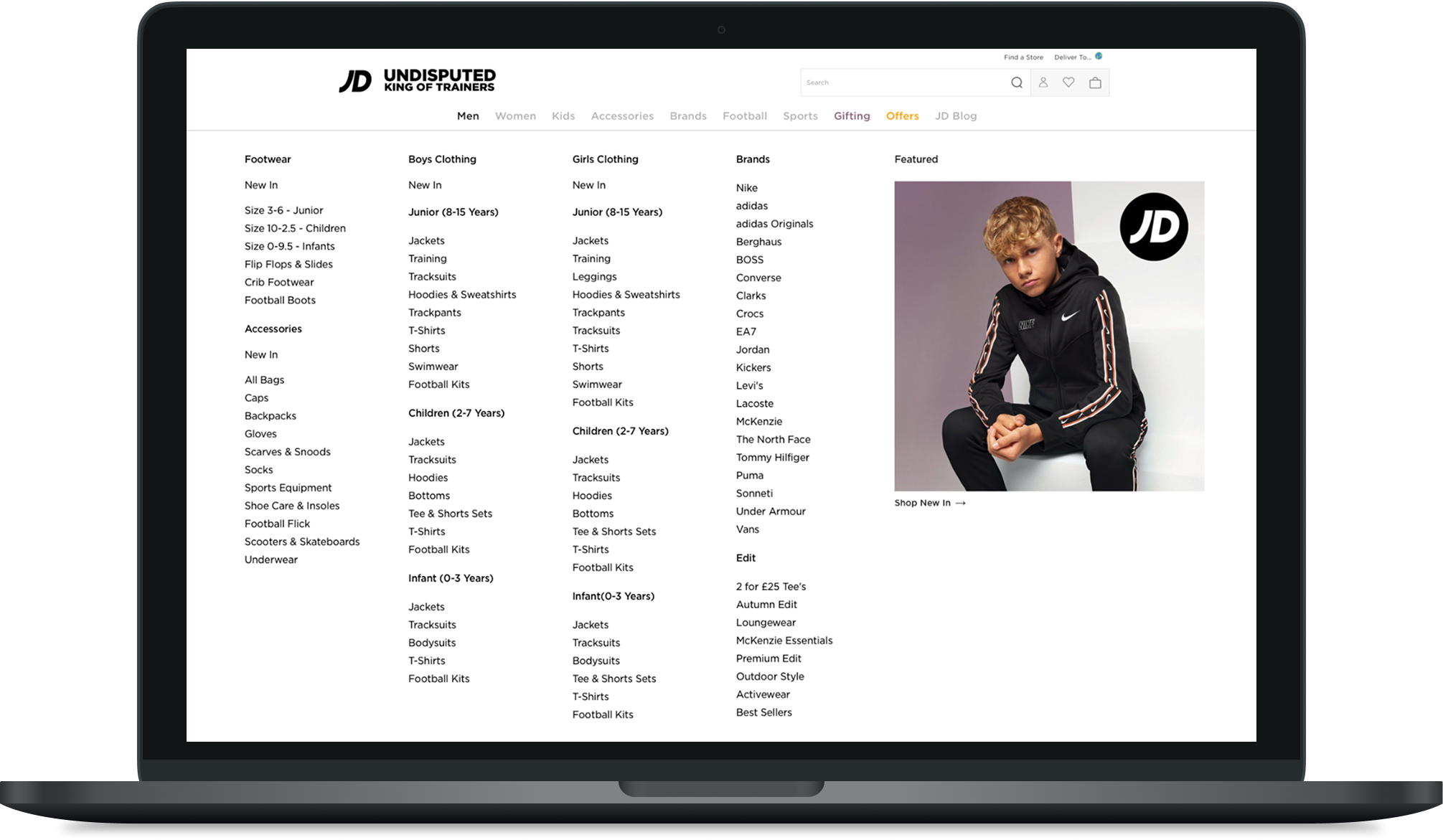Open the Gifting section
This screenshot has width=1443, height=840.
(852, 115)
